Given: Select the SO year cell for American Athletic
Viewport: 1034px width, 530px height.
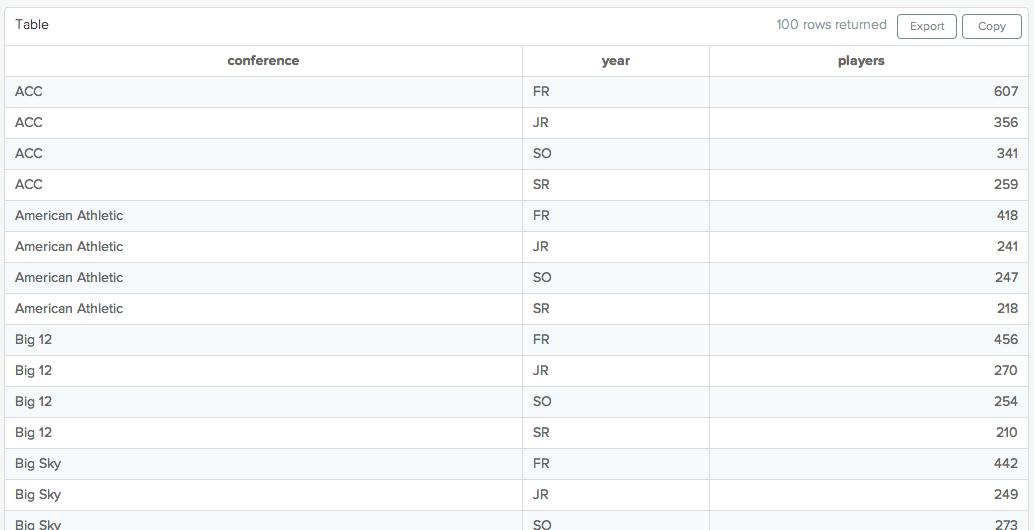Looking at the screenshot, I should pos(542,278).
